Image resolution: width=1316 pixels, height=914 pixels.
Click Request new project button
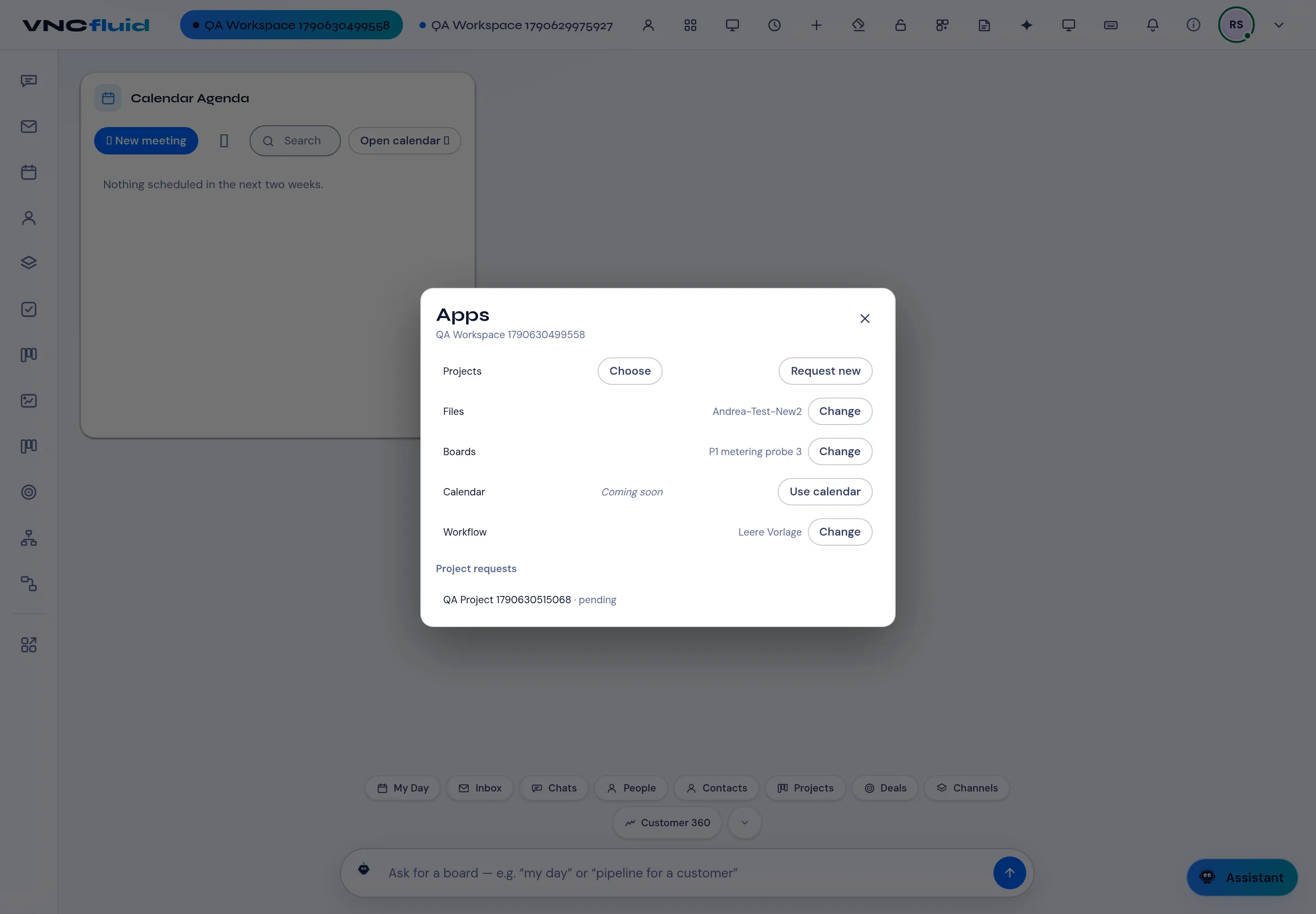pos(825,371)
